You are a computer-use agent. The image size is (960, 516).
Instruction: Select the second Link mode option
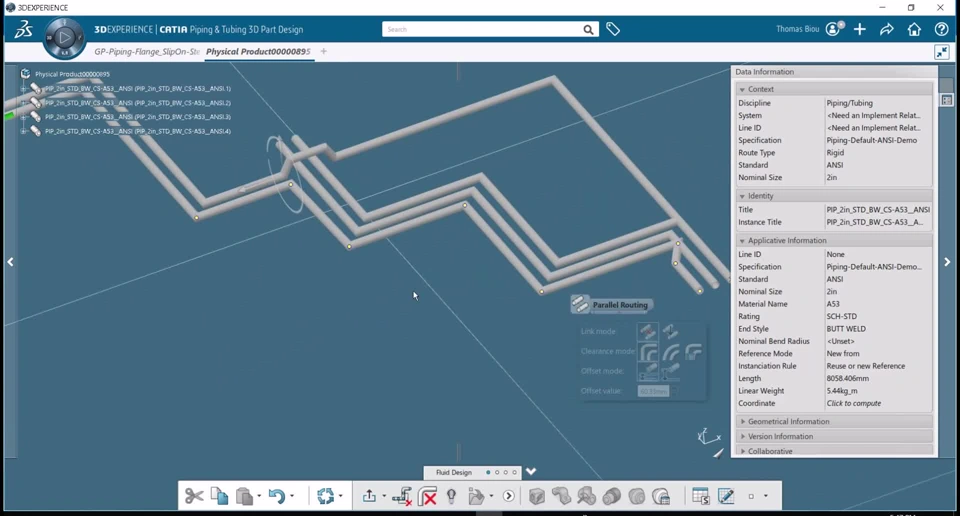tap(670, 331)
